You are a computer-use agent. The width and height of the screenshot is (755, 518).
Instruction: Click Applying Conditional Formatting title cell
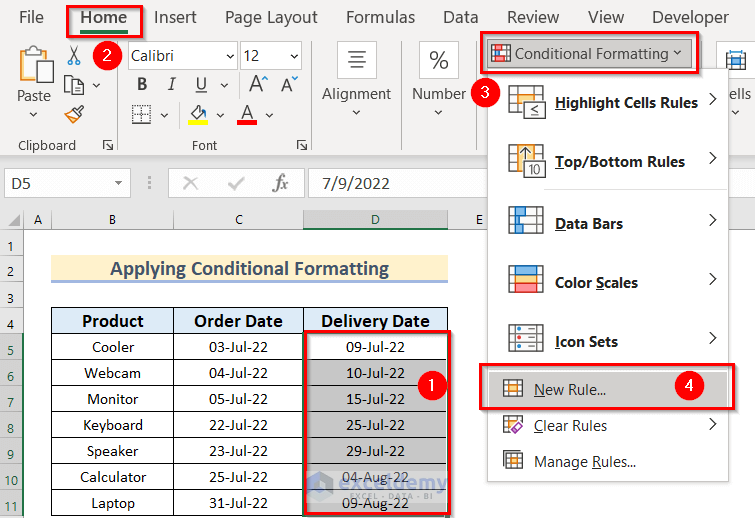click(249, 269)
